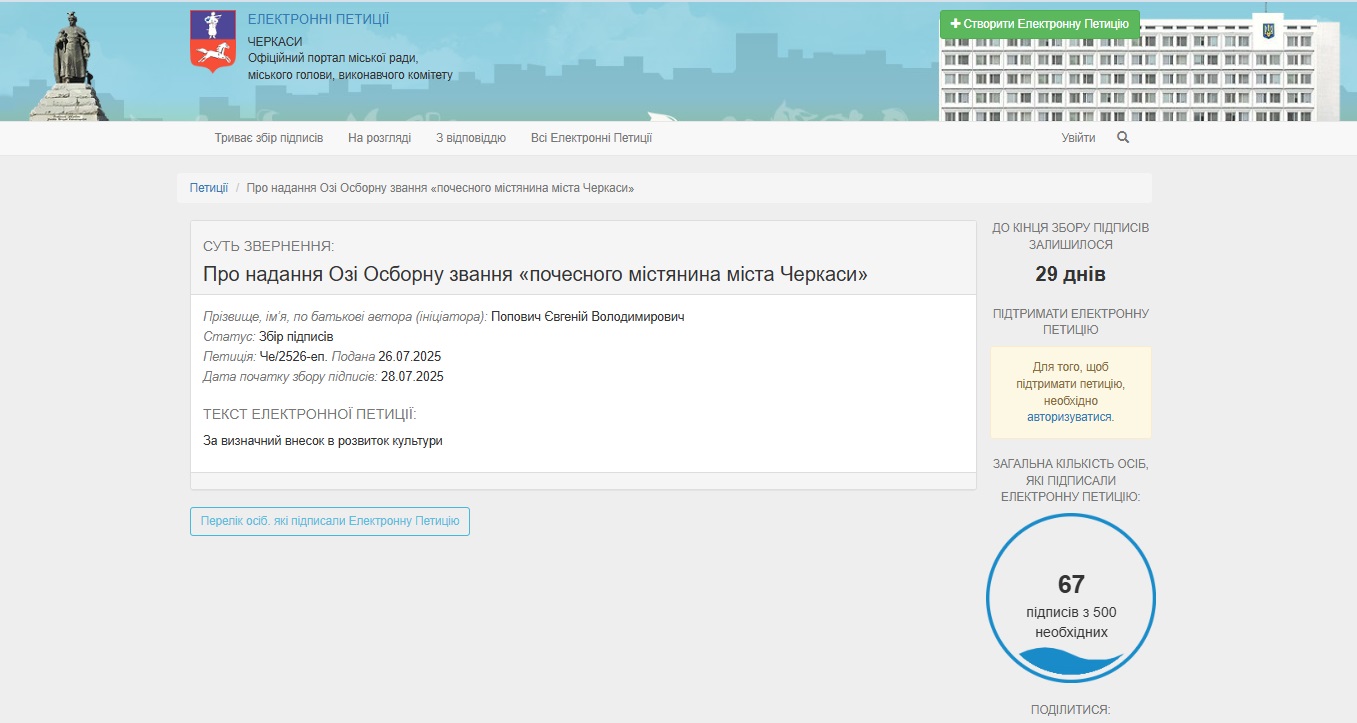Viewport: 1357px width, 723px height.
Task: Click the Cherkasy coat of arms logo
Action: pyautogui.click(x=213, y=41)
